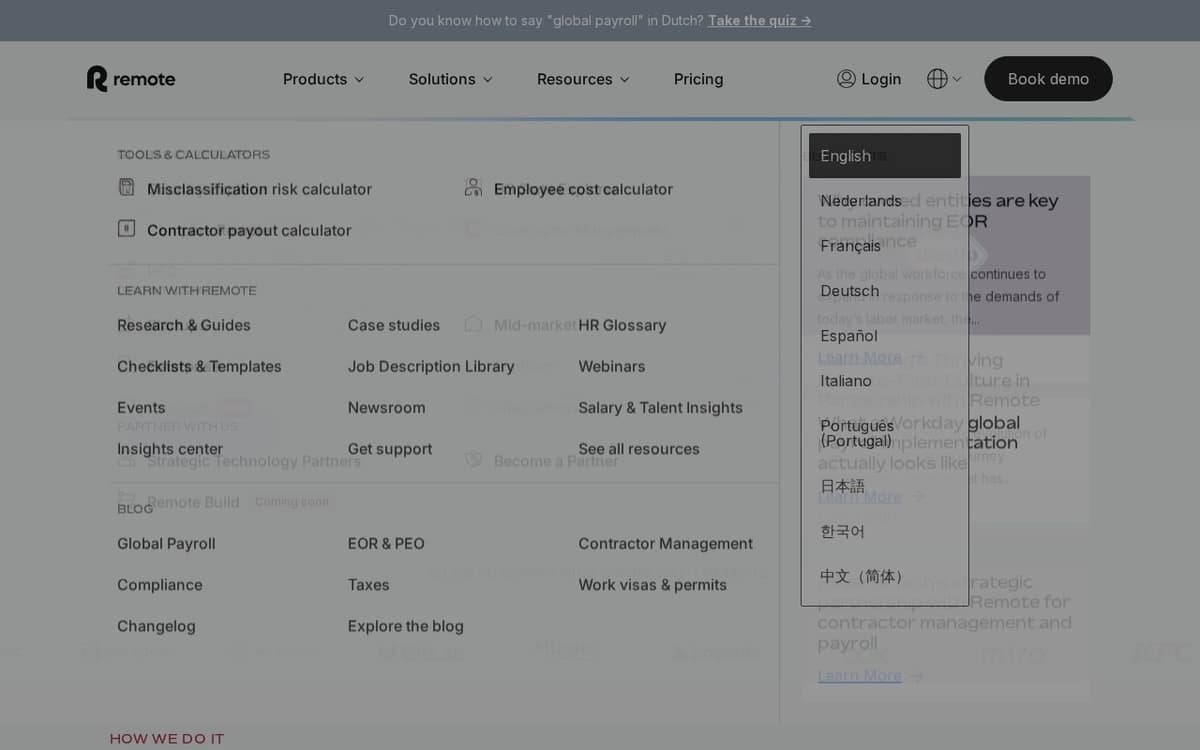
Task: Open EOR & PEO blog category
Action: coord(386,543)
